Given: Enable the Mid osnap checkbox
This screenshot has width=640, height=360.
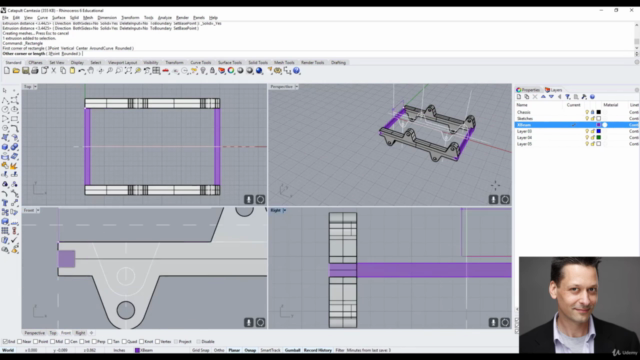Looking at the screenshot, I should tap(52, 342).
